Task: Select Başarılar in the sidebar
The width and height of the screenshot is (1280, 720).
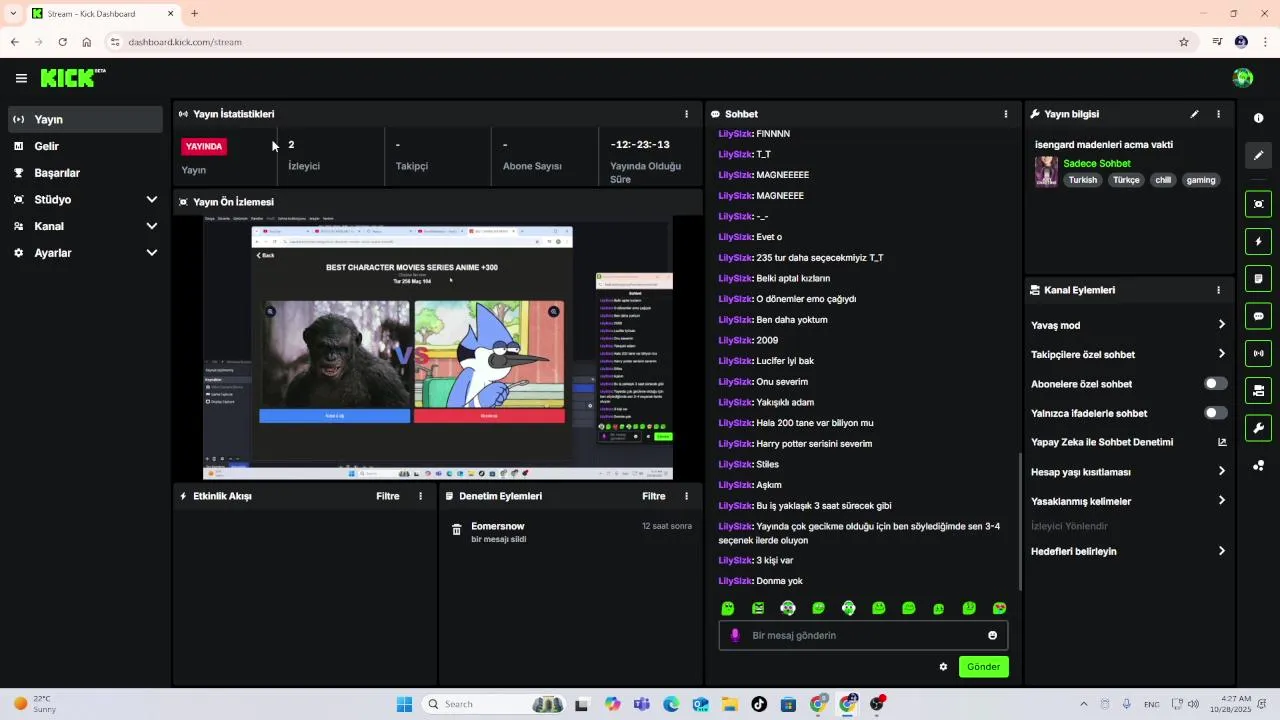Action: [x=85, y=173]
